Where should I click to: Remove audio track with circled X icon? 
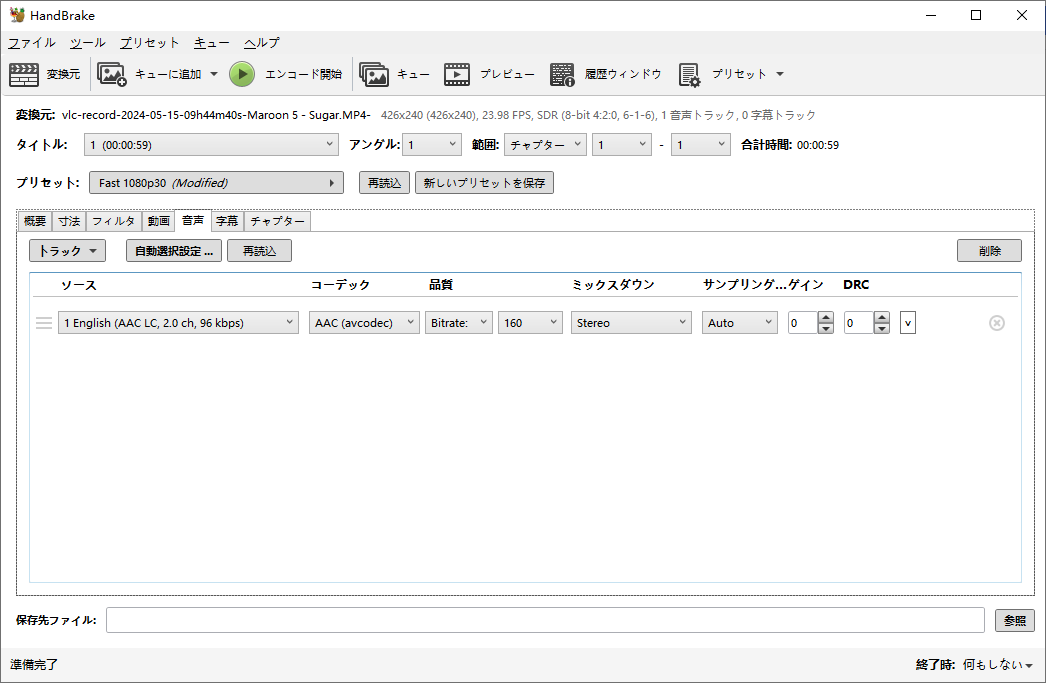pyautogui.click(x=996, y=323)
